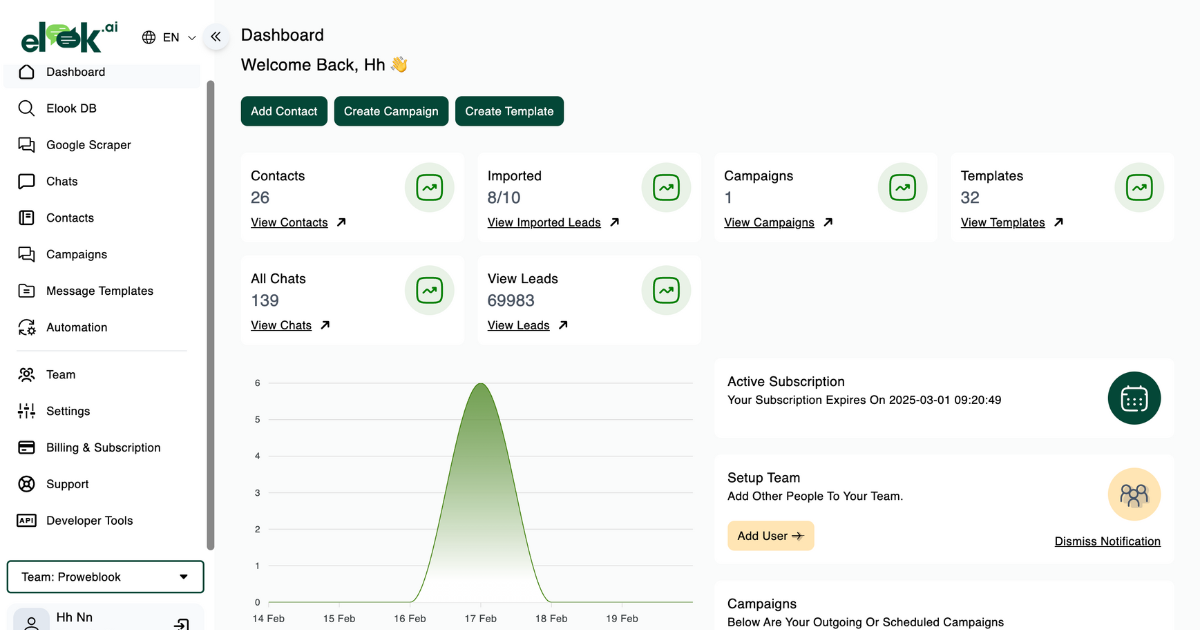Screen dimensions: 1200x630
Task: Click the All Chats card trend icon
Action: click(x=429, y=290)
